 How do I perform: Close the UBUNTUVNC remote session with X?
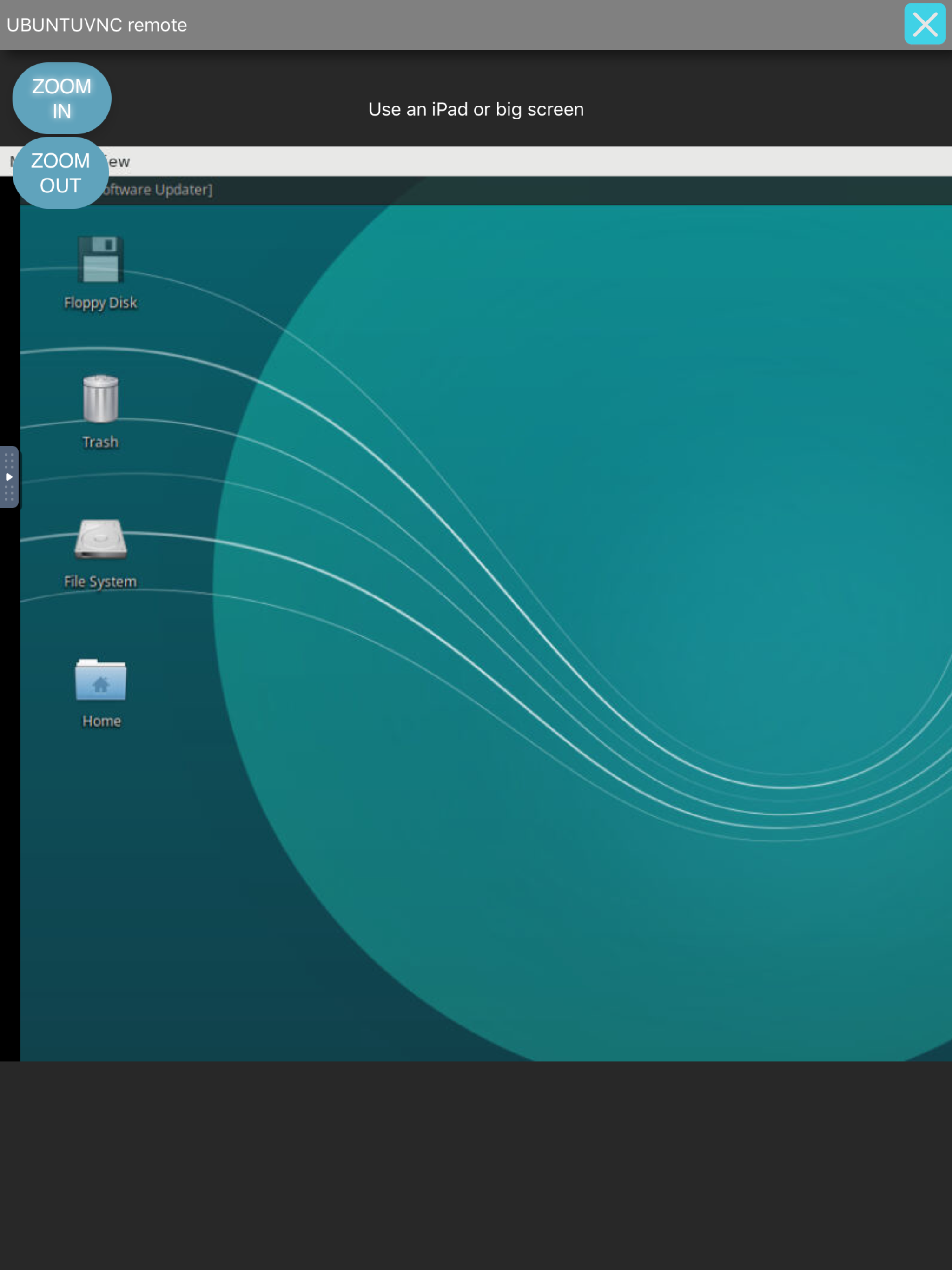tap(925, 24)
